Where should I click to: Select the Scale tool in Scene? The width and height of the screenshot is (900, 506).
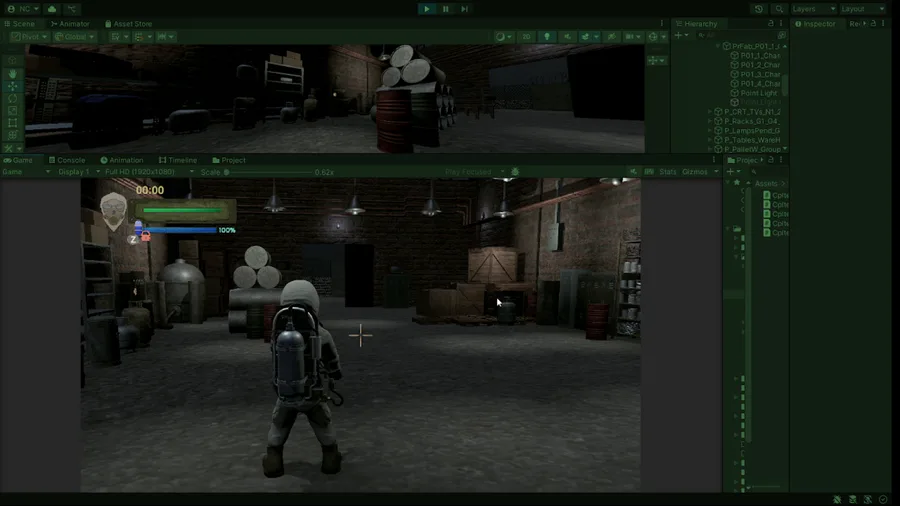[13, 111]
